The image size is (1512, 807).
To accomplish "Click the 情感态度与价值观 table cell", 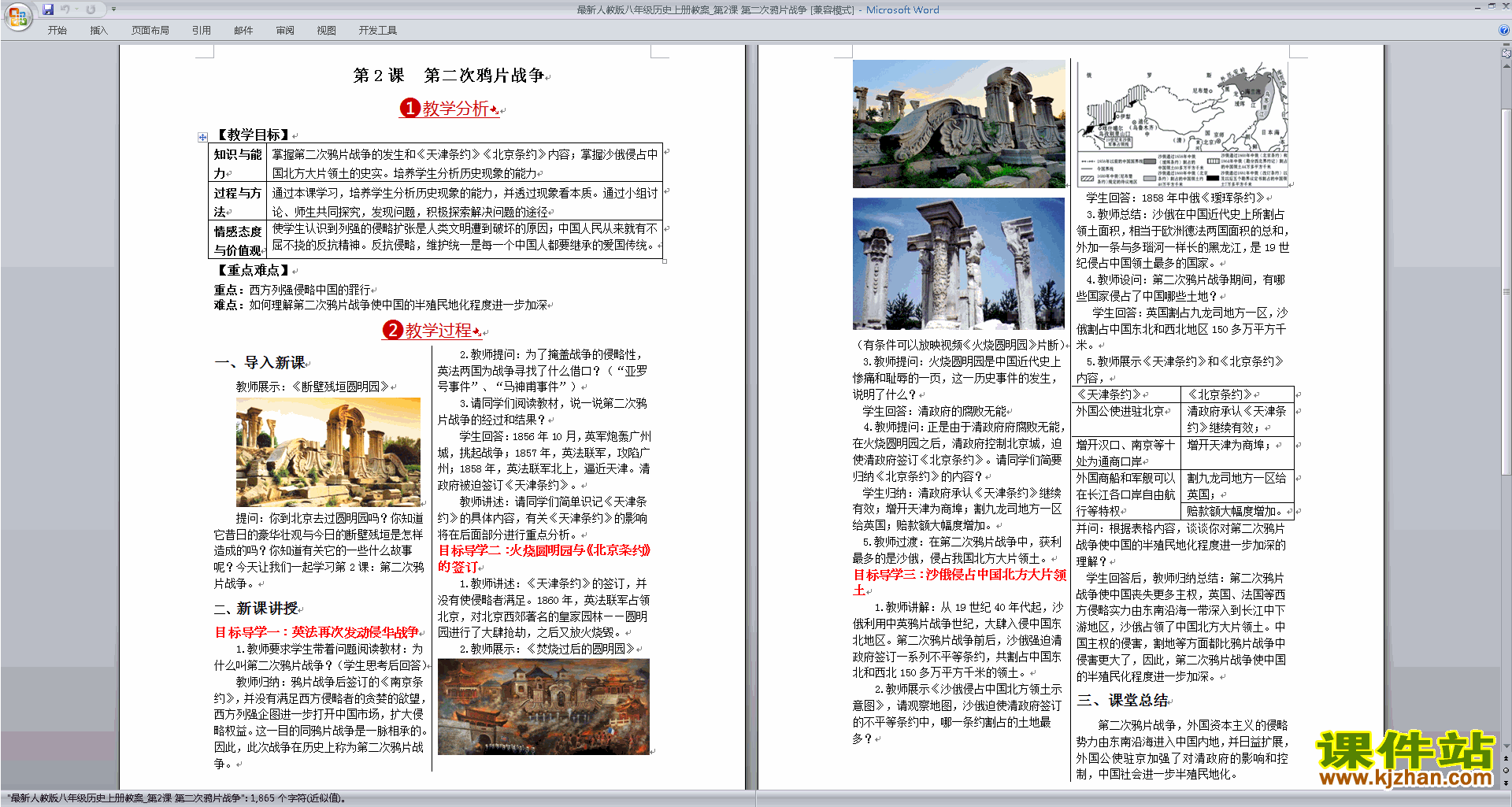I will [238, 240].
